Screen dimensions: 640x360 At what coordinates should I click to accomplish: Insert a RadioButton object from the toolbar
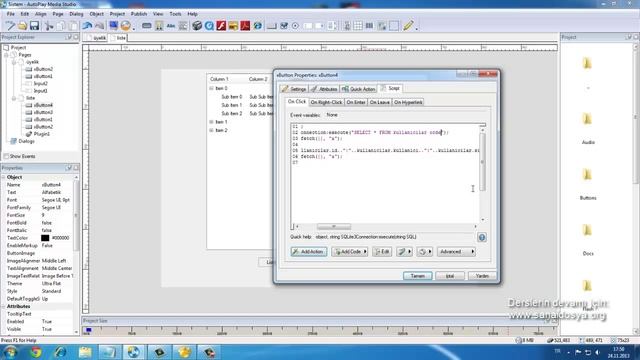pos(295,26)
